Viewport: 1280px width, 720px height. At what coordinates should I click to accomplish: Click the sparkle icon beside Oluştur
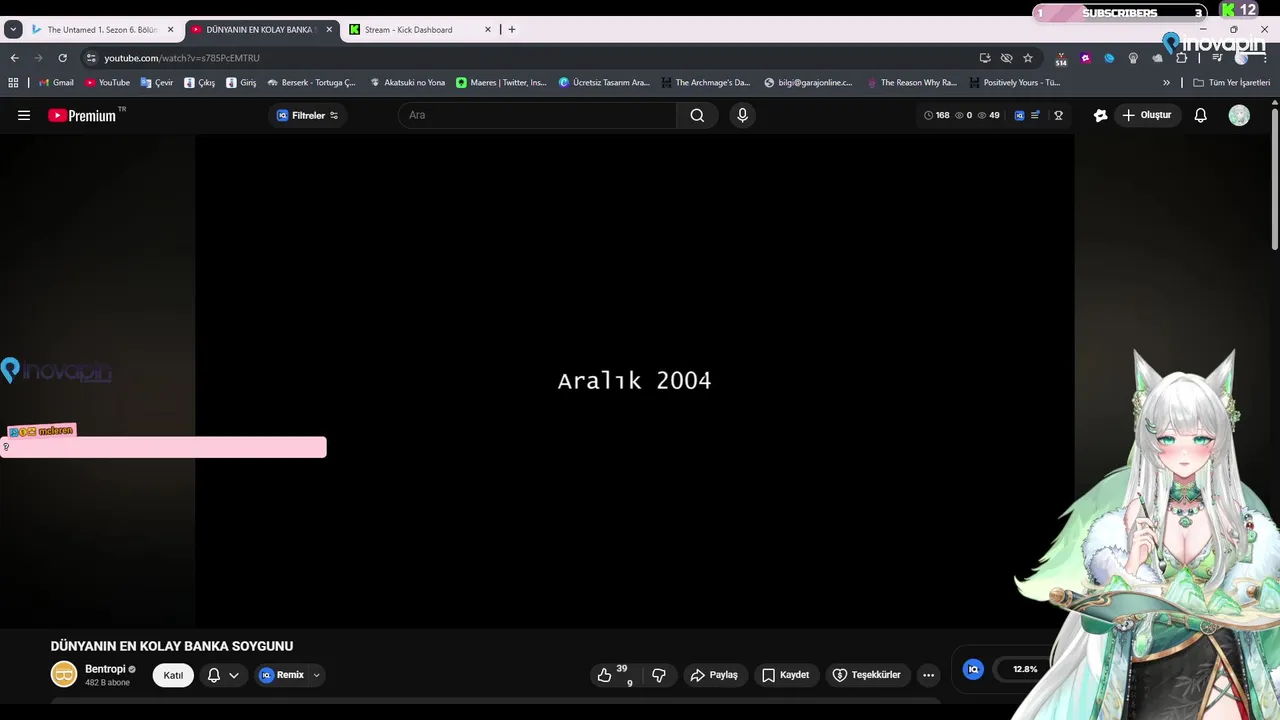click(1100, 115)
